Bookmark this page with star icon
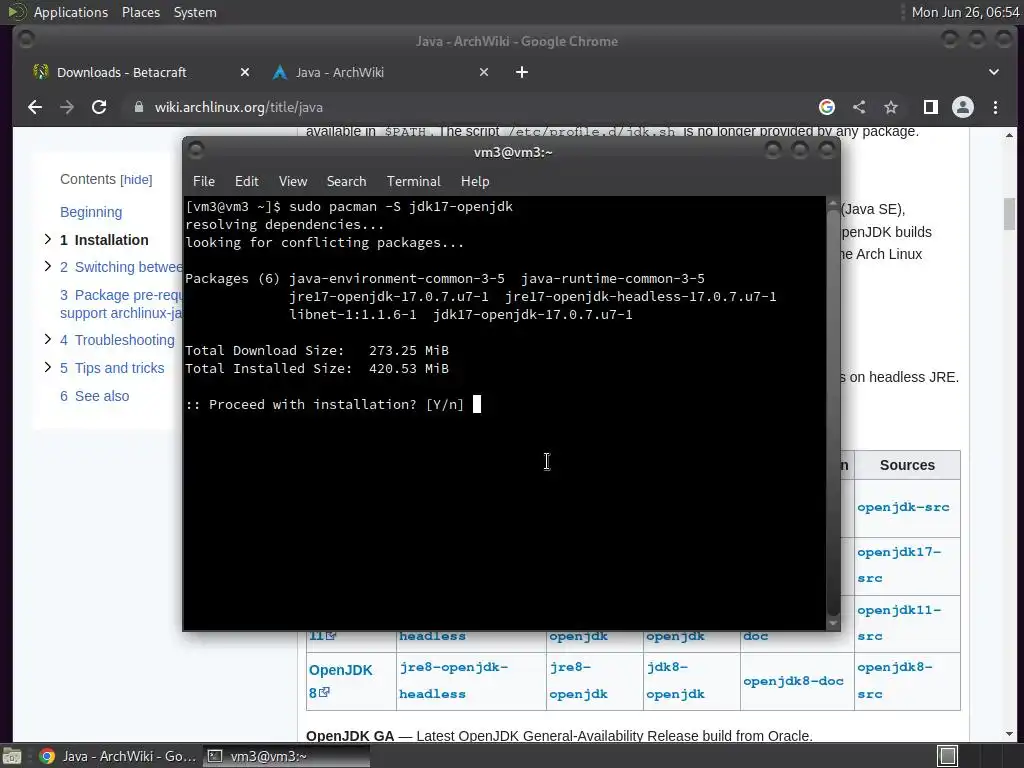This screenshot has width=1024, height=768. [x=891, y=107]
